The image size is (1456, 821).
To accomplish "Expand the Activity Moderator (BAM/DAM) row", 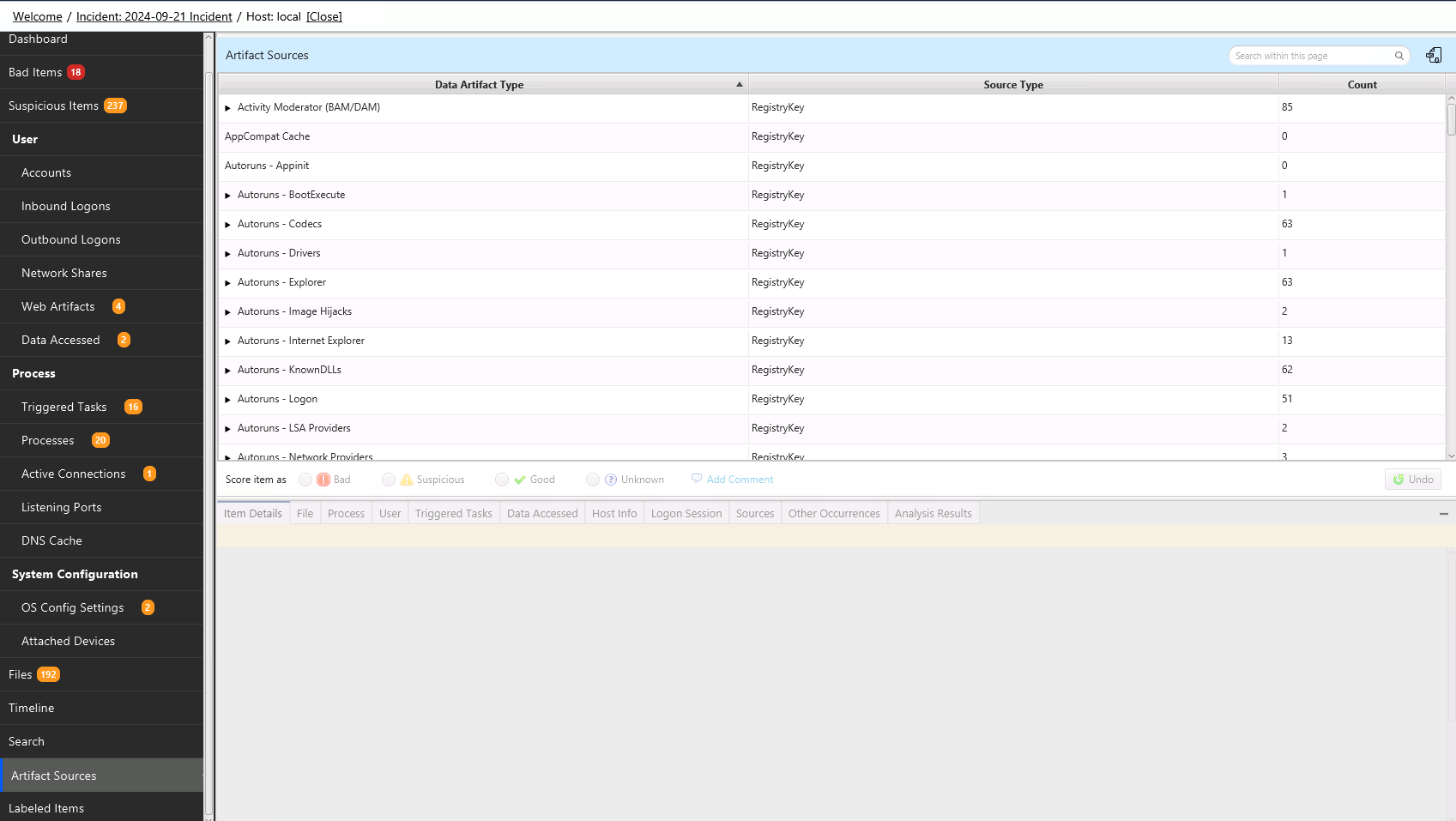I will pos(228,108).
